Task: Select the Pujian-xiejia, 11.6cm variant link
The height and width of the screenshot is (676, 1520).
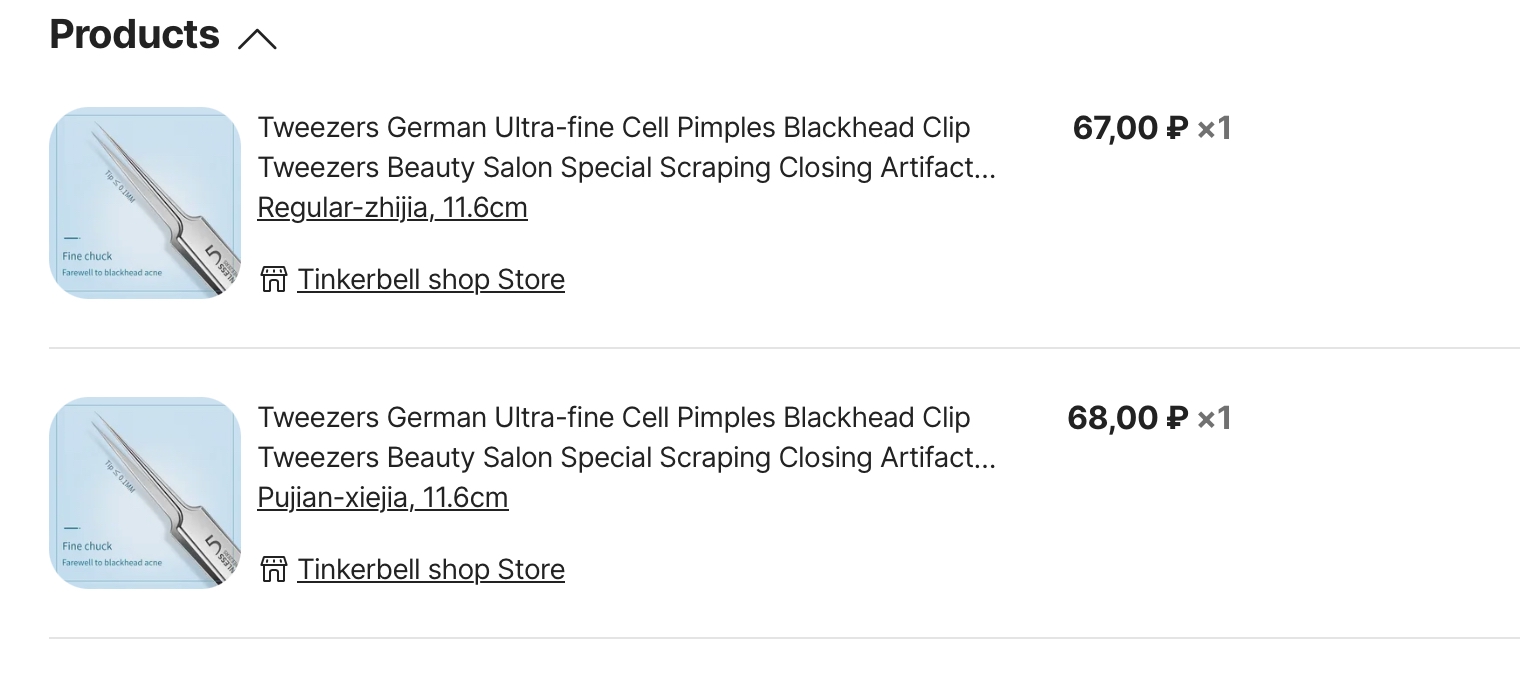Action: tap(383, 498)
